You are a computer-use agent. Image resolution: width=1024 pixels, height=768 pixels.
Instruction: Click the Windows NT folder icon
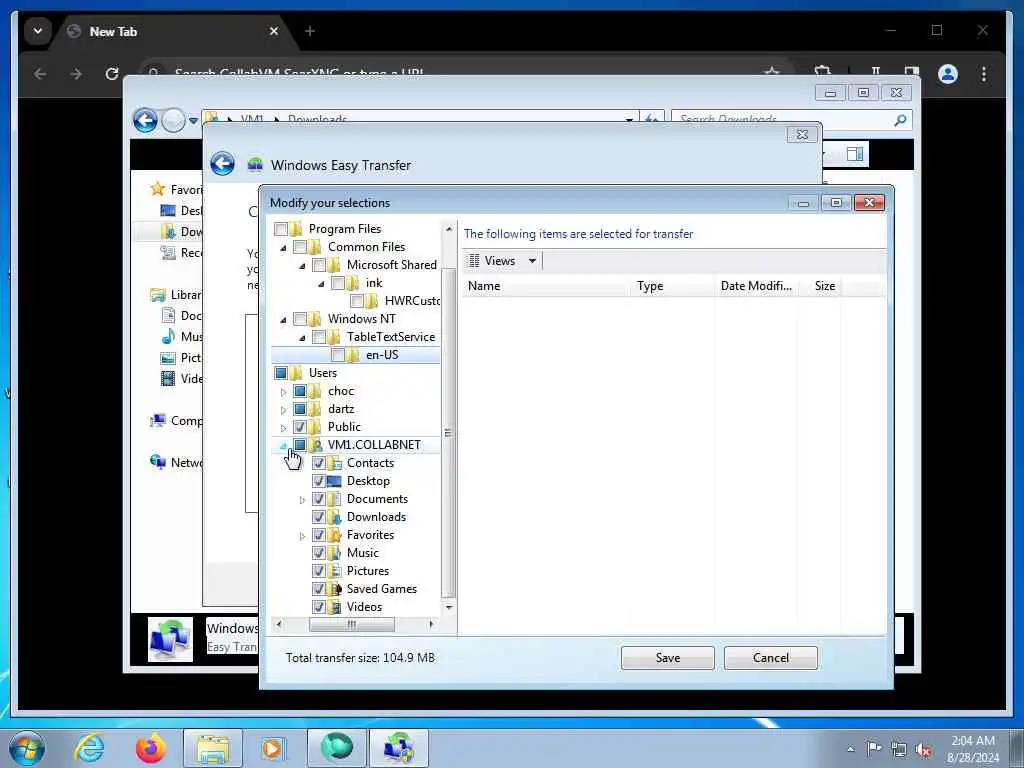click(315, 319)
